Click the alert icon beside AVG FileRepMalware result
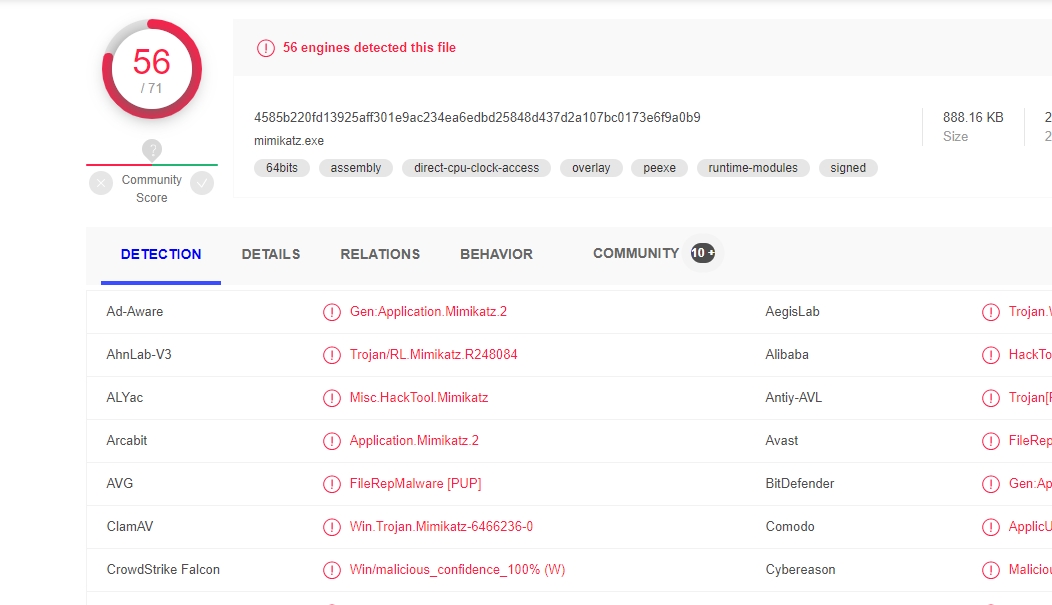Viewport: 1052px width, 605px height. (332, 484)
